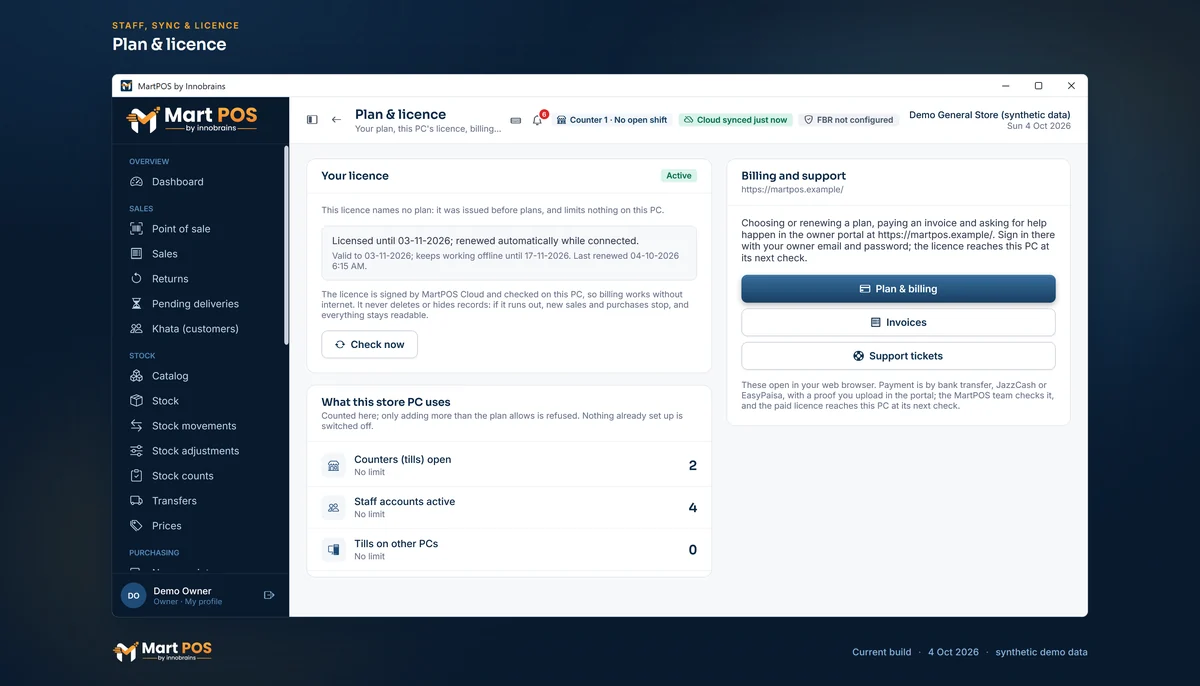Toggle the sidebar panel icon in header

[312, 120]
